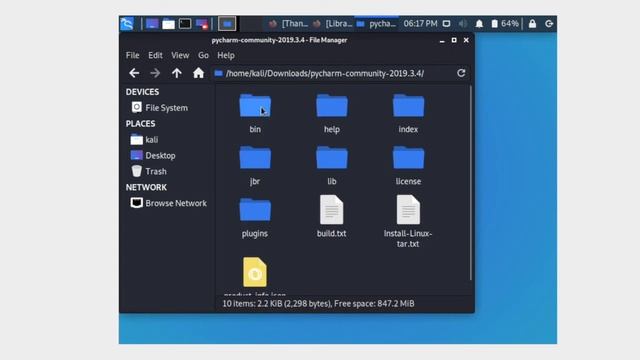640x360 pixels.
Task: Select the Install-Linux-tar.txt file
Action: click(x=408, y=221)
